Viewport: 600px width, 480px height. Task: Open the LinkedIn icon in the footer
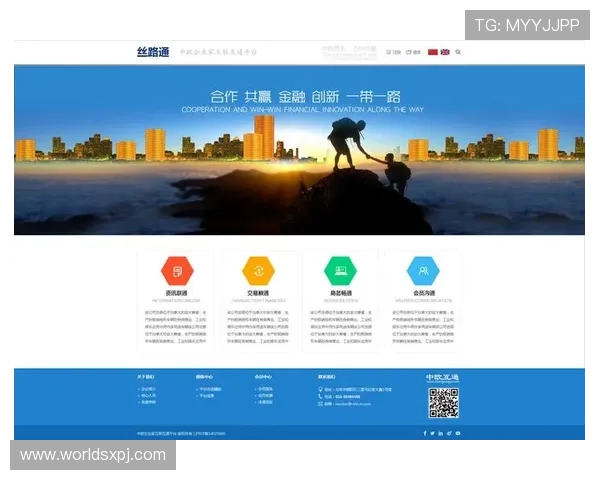[442, 433]
